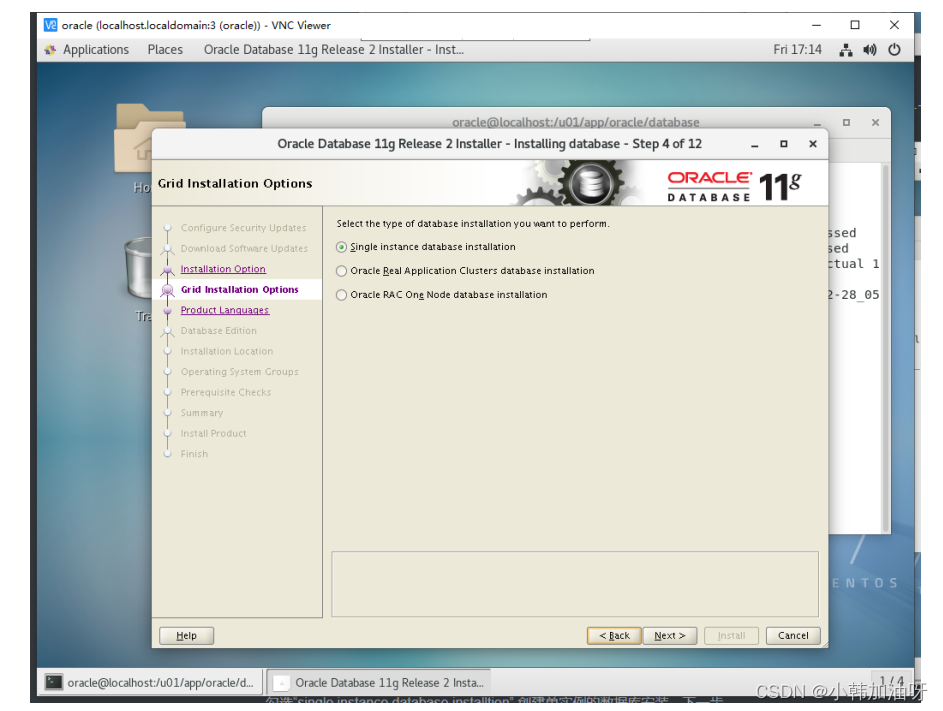Maximize the VNC Viewer window
This screenshot has width=943, height=711.
(x=855, y=25)
